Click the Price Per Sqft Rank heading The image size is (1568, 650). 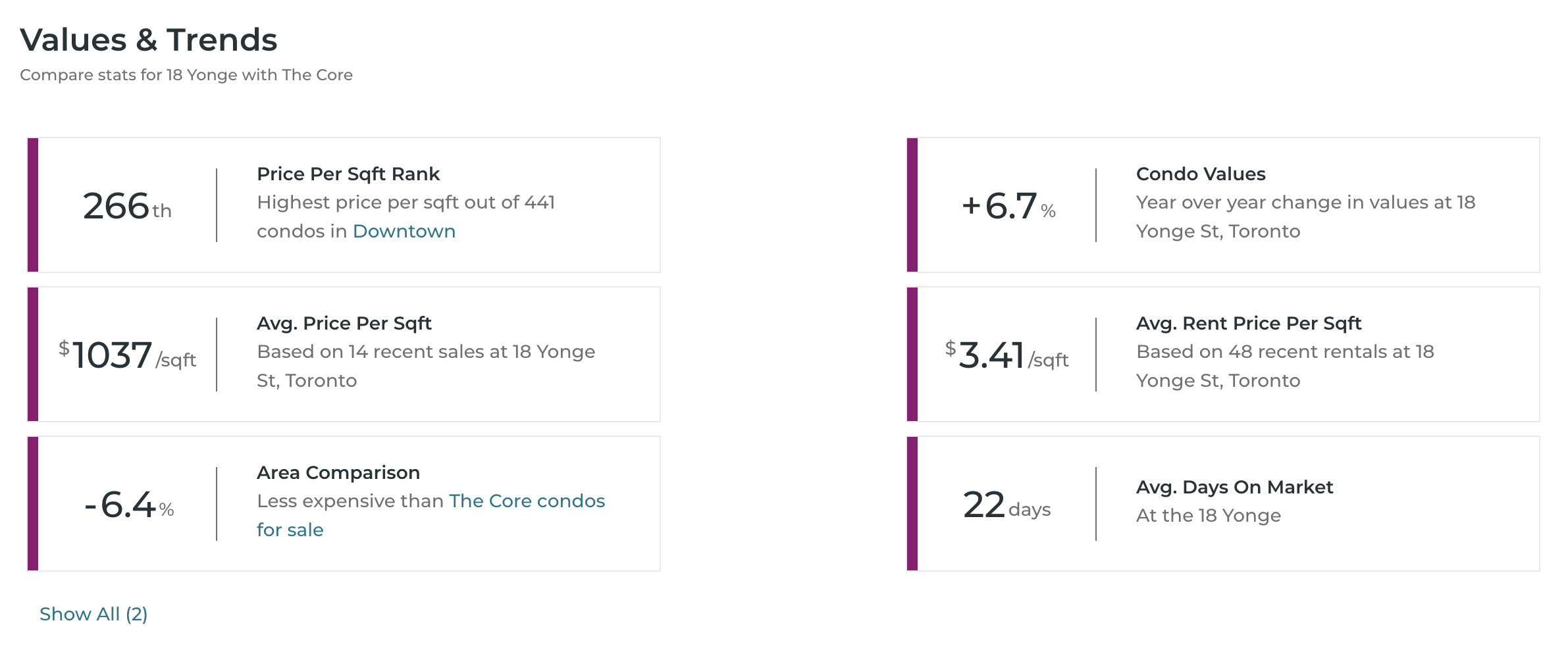(348, 174)
